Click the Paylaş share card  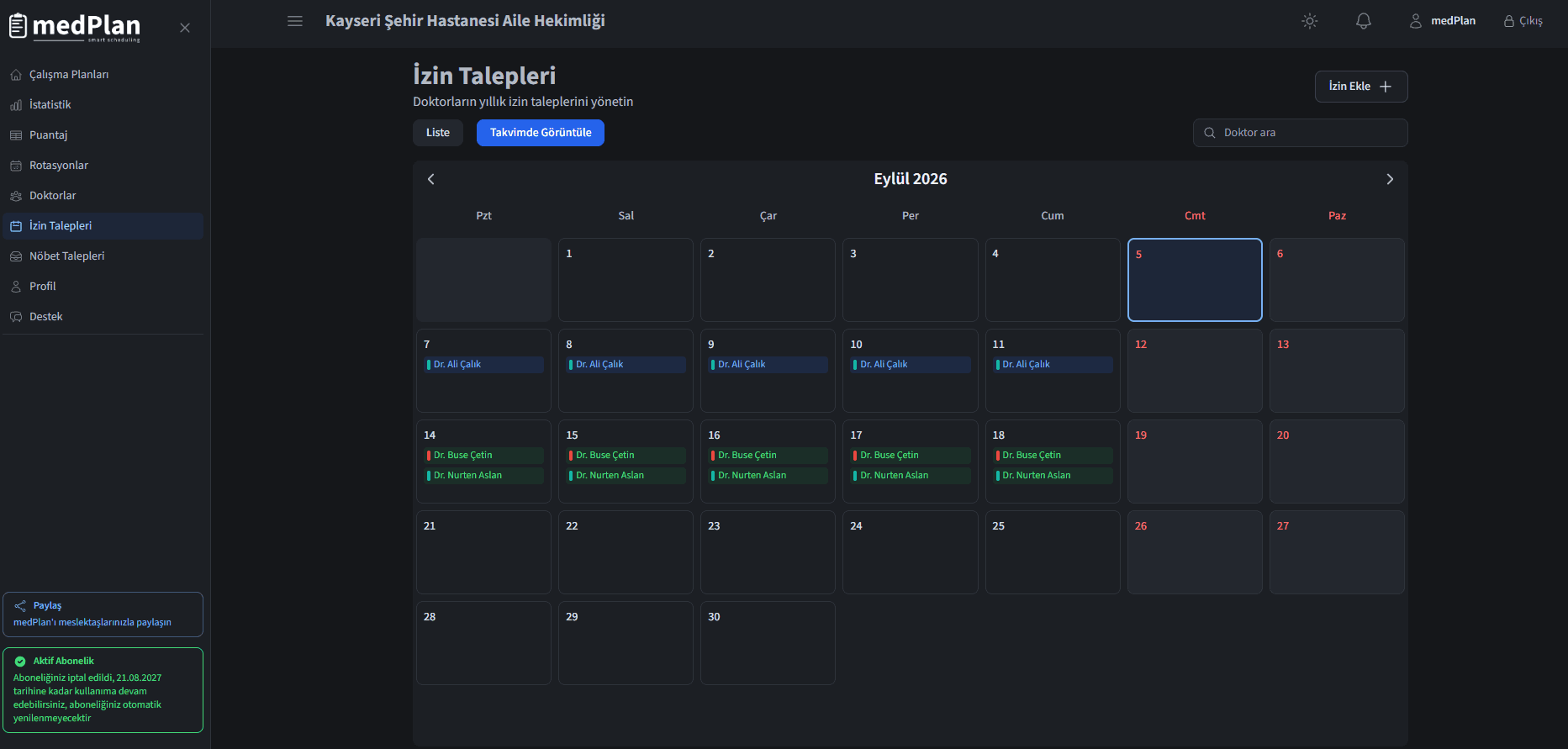103,614
